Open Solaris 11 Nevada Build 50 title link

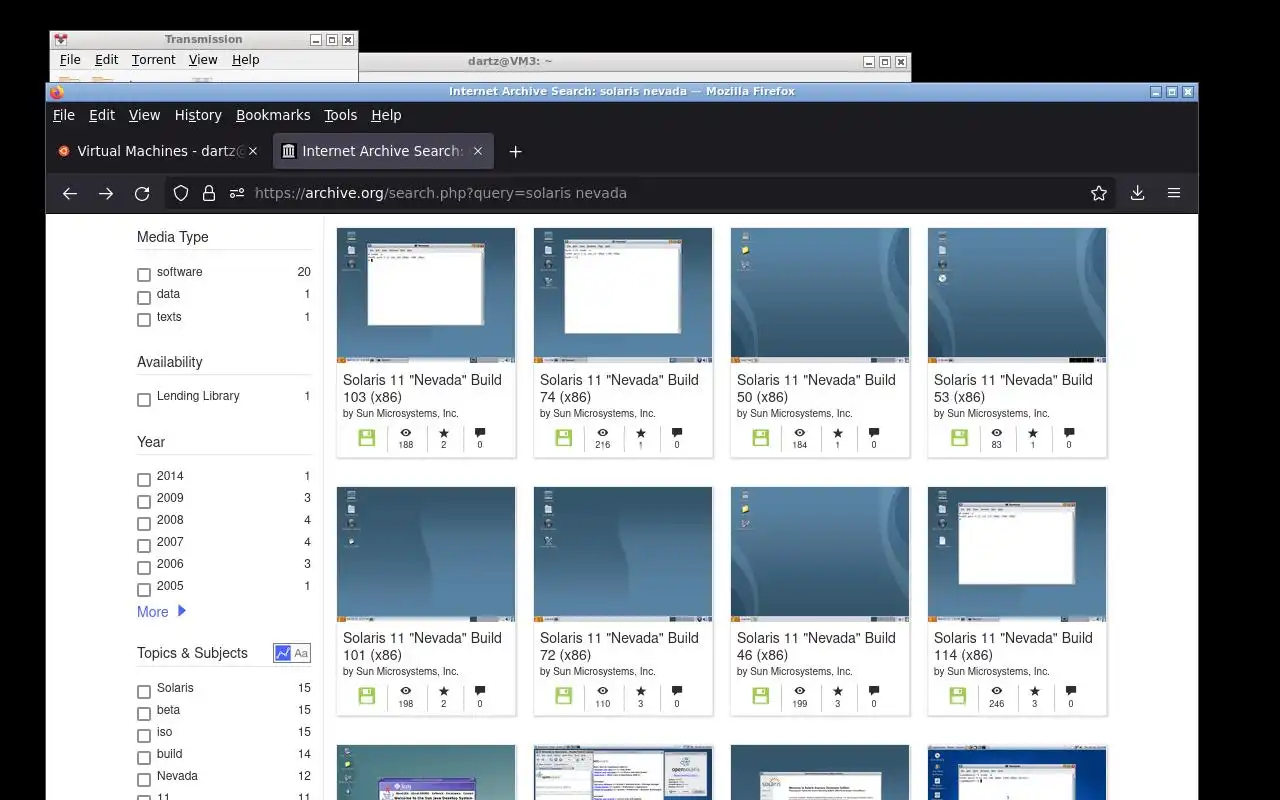pos(816,388)
